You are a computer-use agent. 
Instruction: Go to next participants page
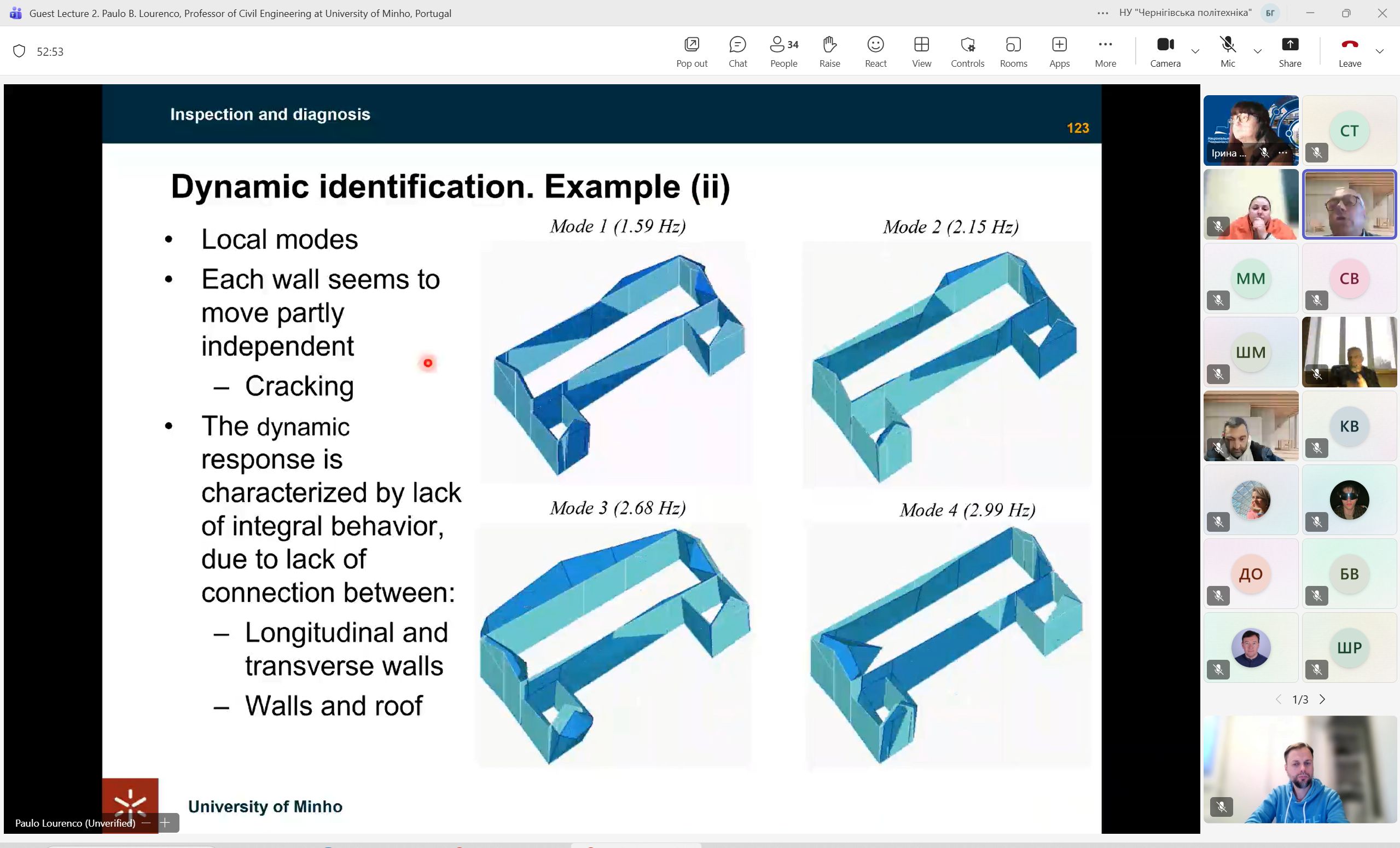(1322, 699)
